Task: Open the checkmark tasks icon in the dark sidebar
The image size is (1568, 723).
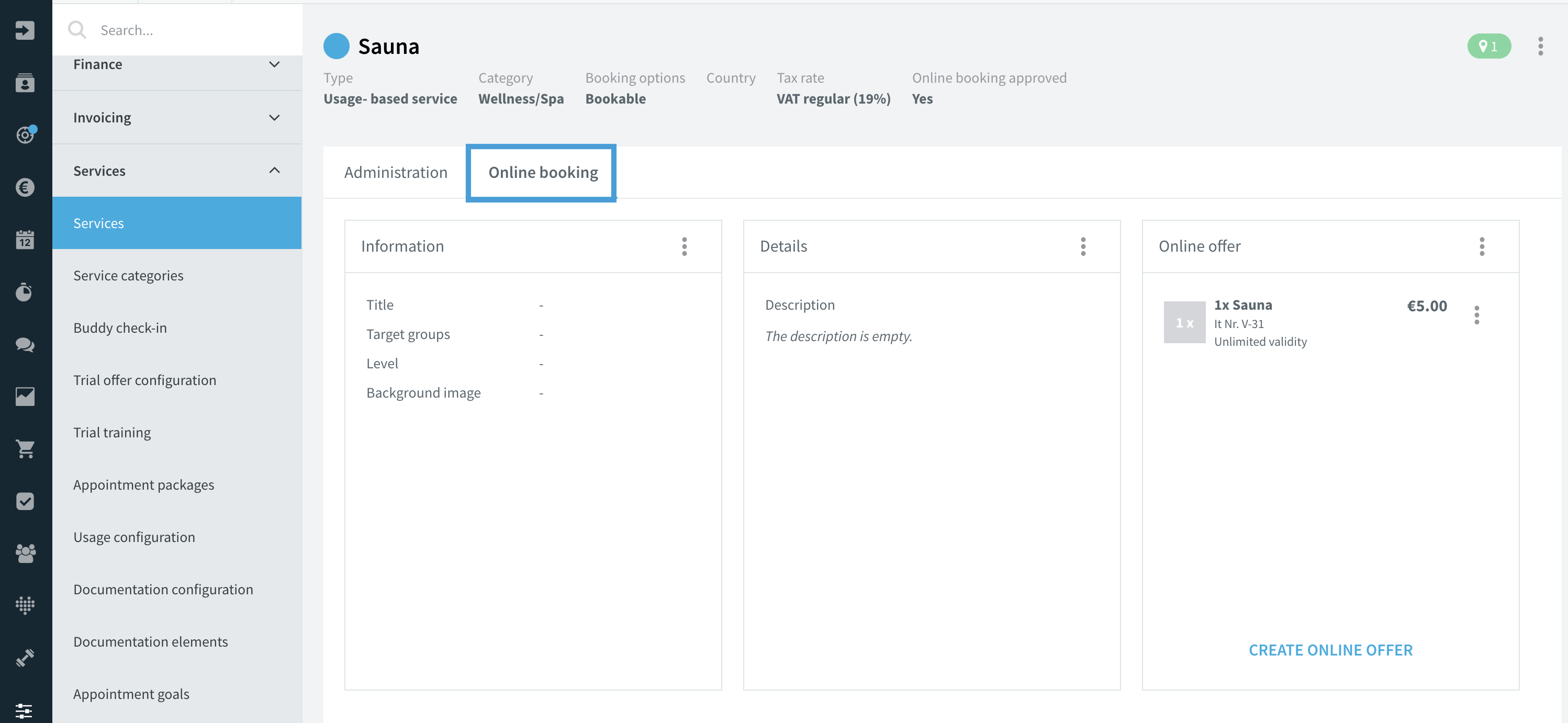Action: click(25, 502)
